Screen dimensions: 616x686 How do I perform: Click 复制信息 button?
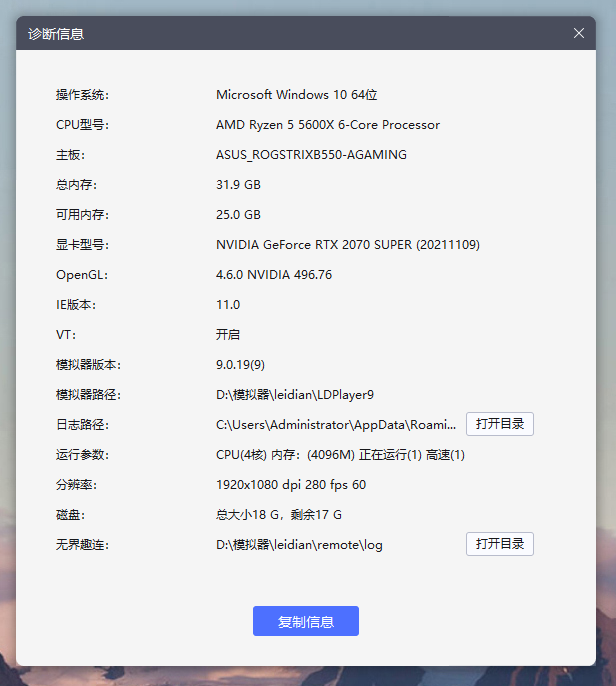305,621
